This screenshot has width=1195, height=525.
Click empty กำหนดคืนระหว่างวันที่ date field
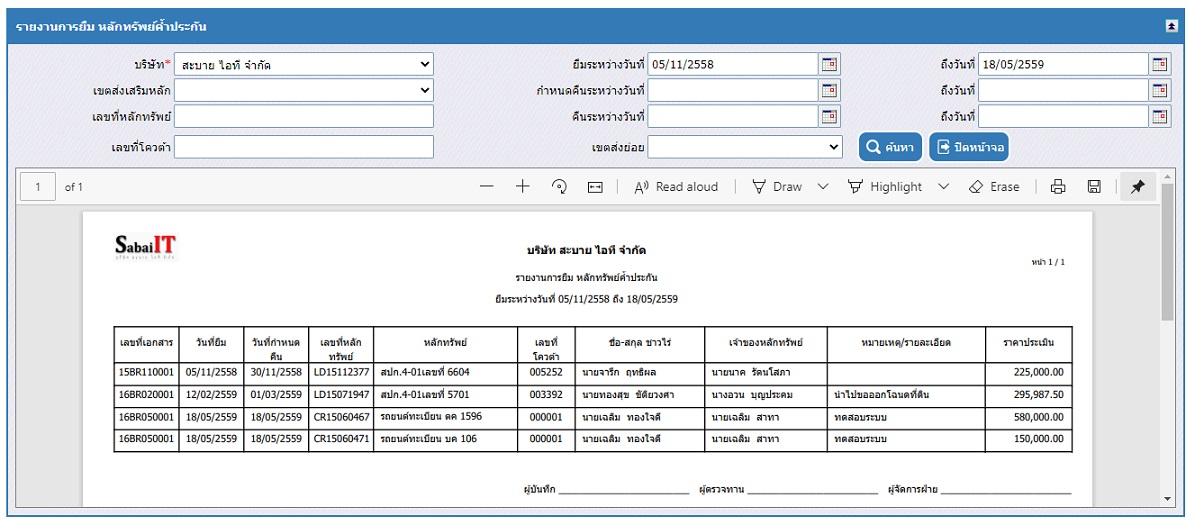click(x=733, y=91)
